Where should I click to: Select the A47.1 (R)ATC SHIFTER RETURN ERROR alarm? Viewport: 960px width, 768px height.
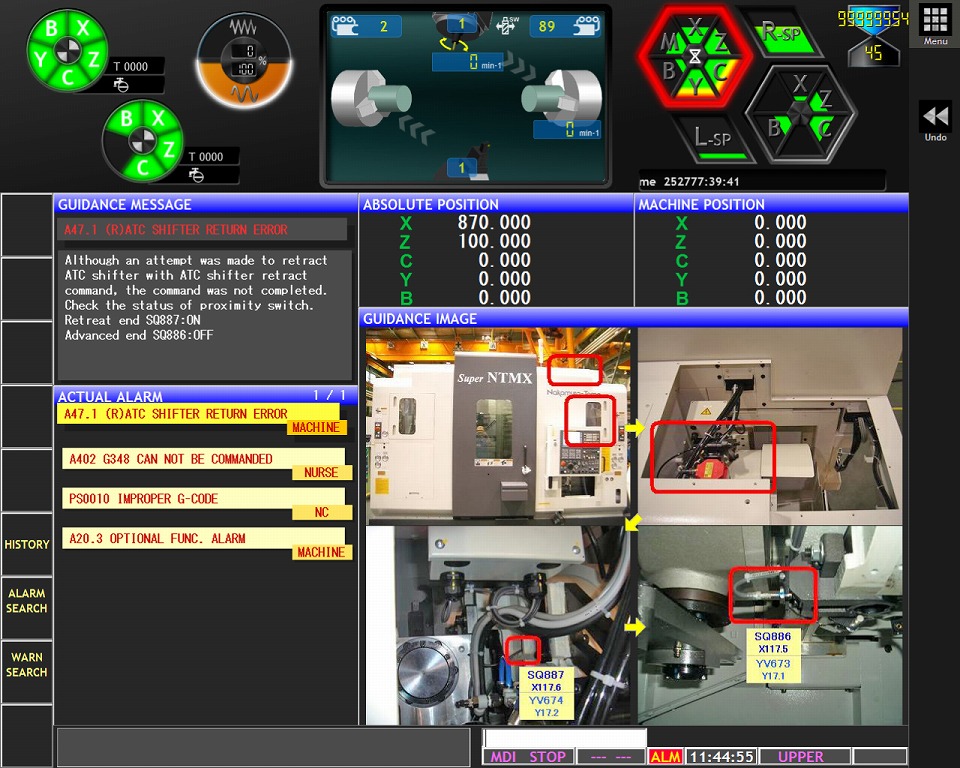tap(198, 414)
